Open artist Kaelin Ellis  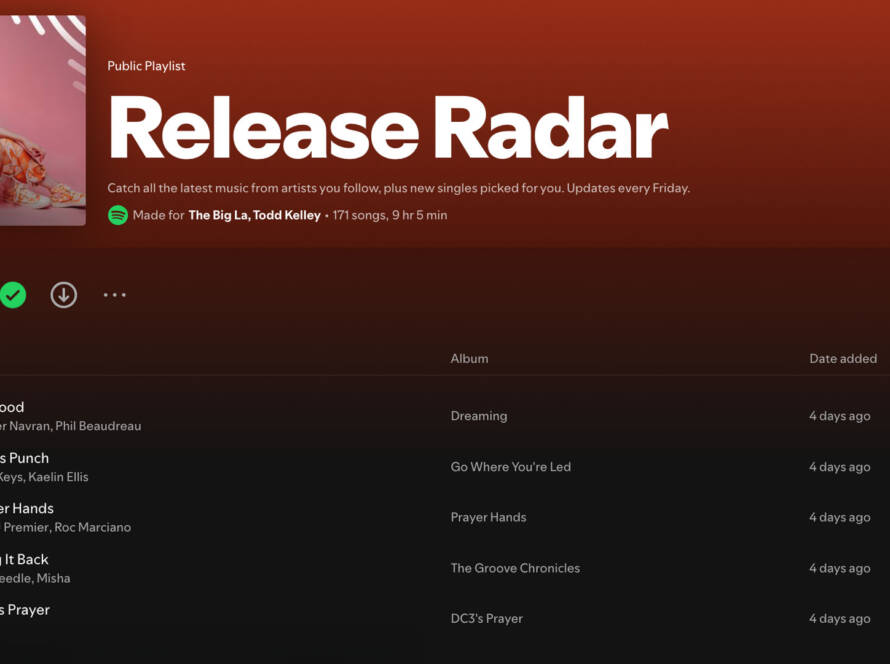click(x=58, y=477)
